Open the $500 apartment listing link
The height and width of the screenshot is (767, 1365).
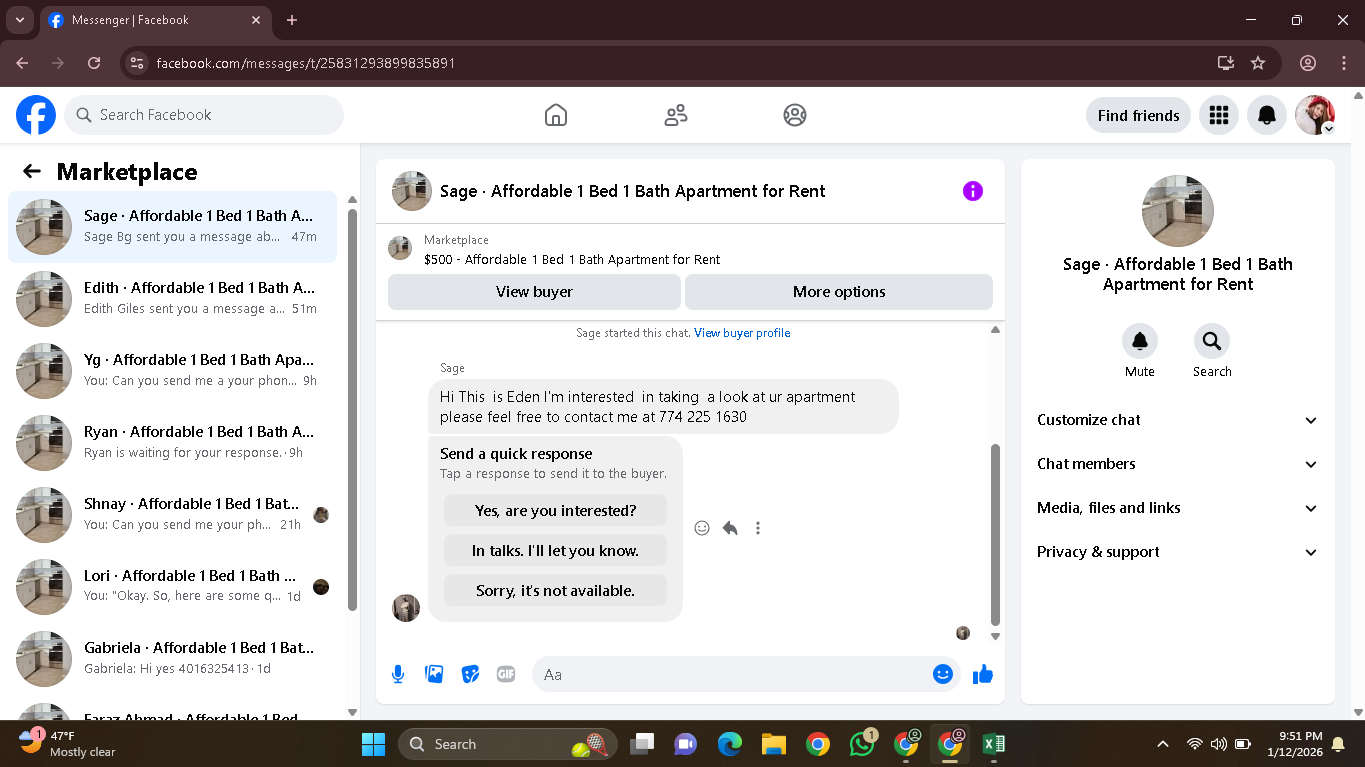coord(572,259)
